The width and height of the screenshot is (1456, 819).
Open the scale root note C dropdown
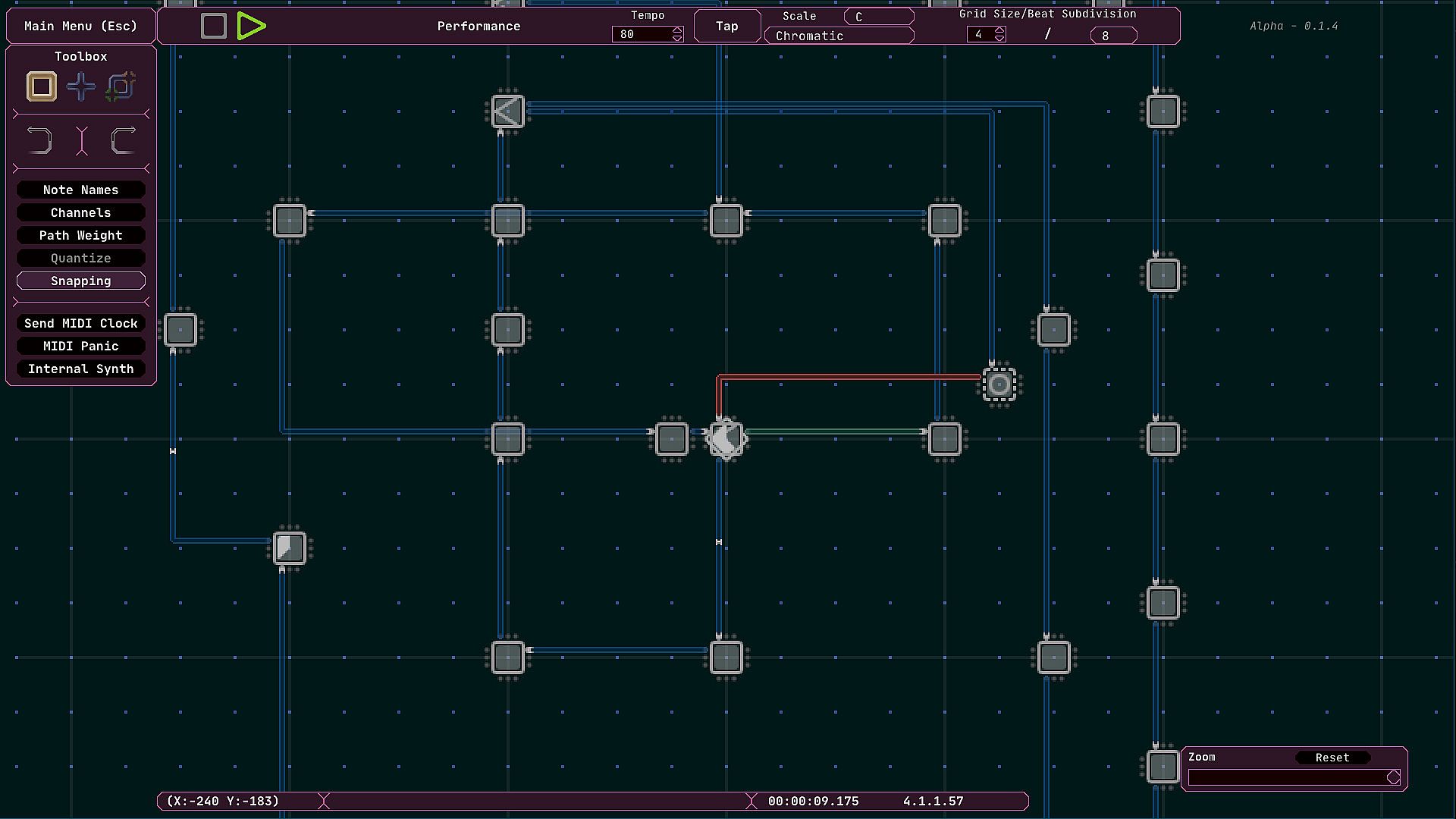(x=878, y=17)
